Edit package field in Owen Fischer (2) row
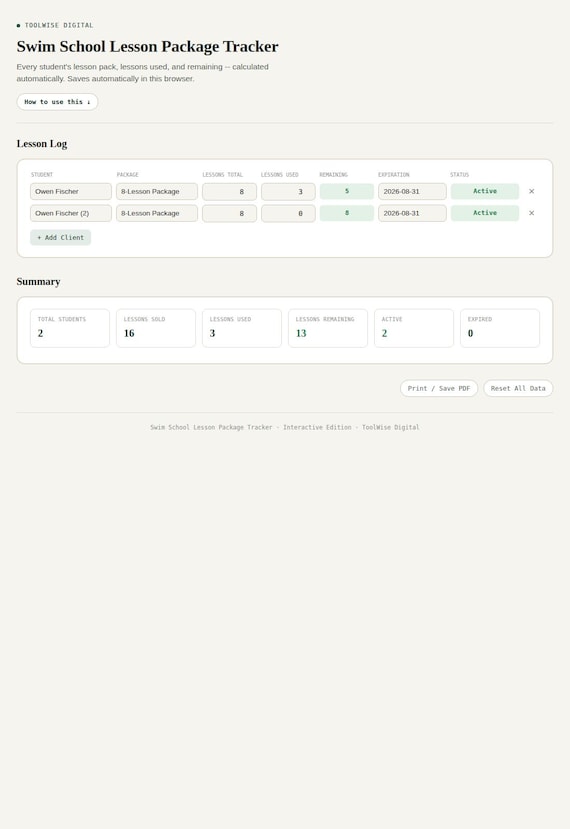Image resolution: width=570 pixels, height=829 pixels. coord(157,213)
